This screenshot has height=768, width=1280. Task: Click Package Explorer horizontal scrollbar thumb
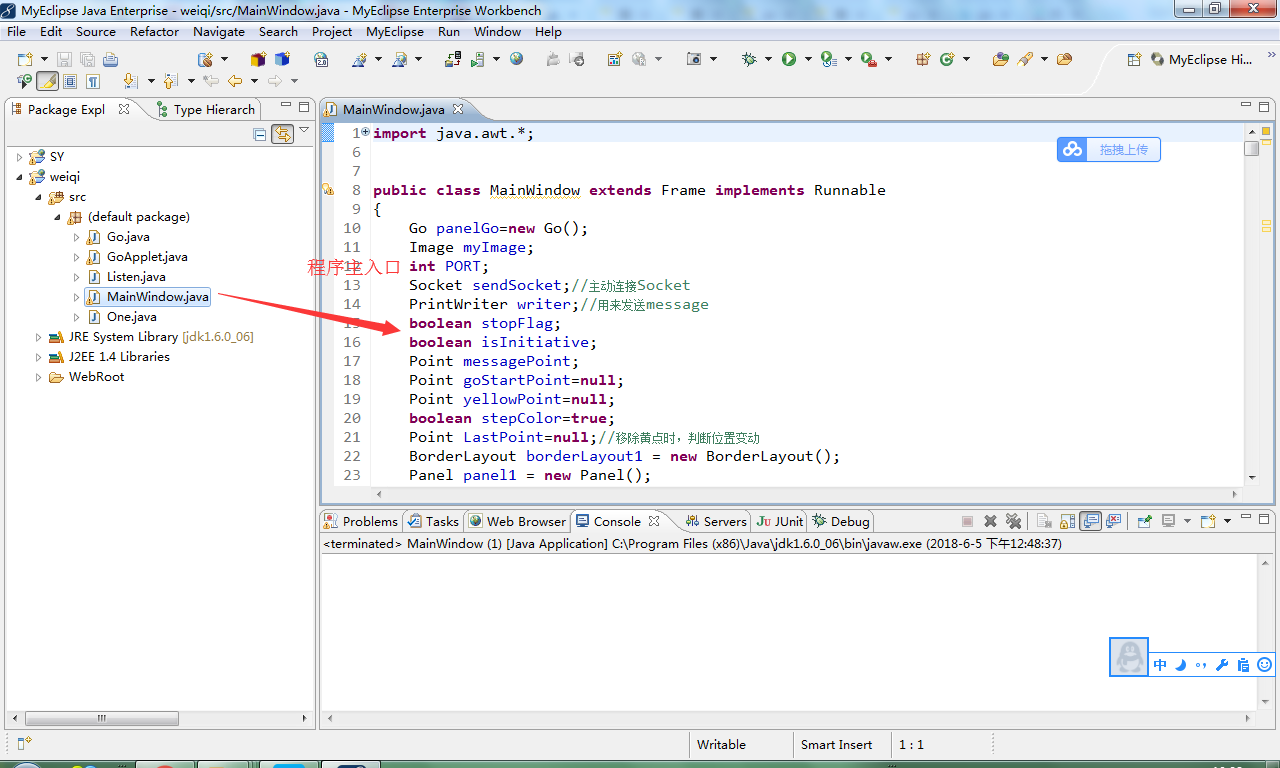(x=102, y=718)
